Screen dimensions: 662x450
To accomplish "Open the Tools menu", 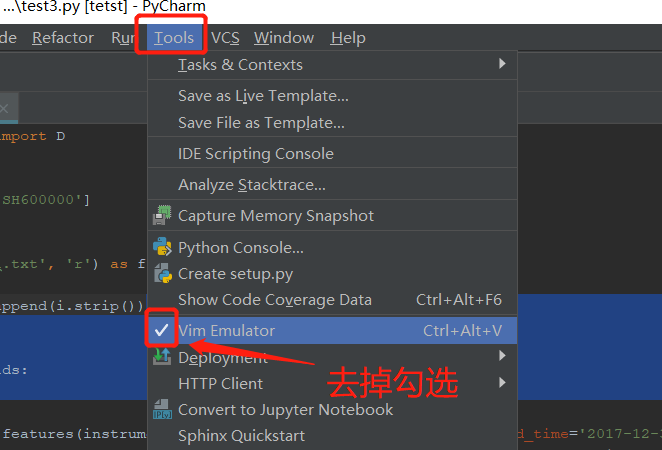I will click(x=174, y=38).
